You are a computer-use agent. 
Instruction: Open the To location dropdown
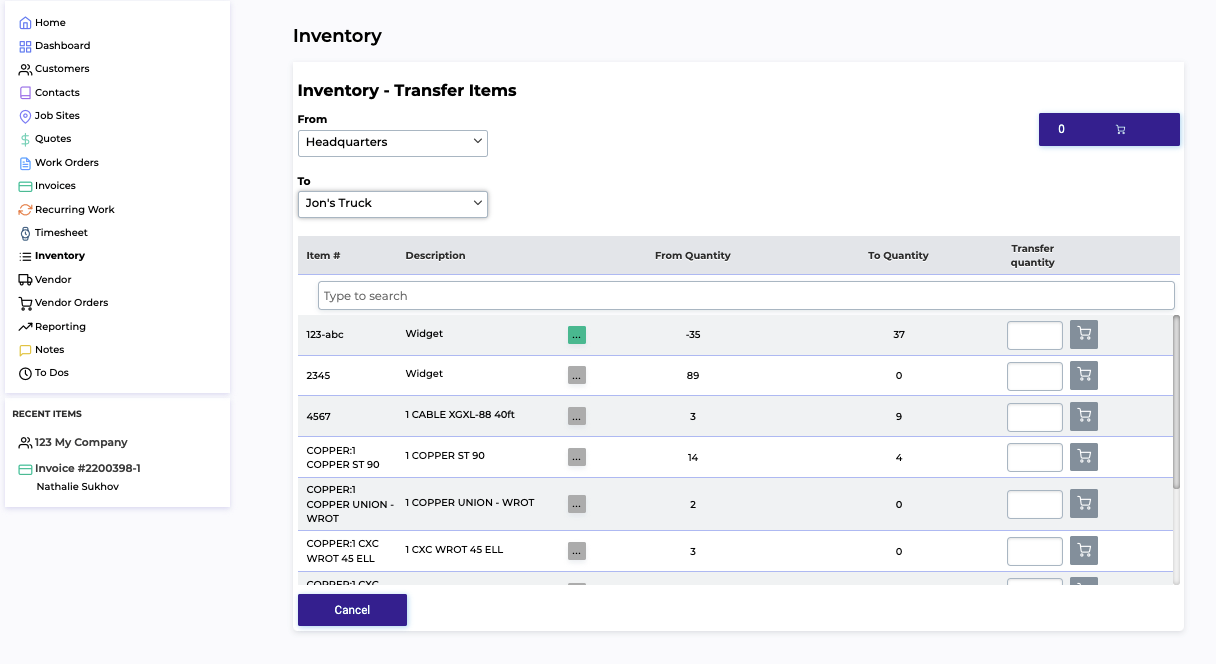click(x=392, y=204)
